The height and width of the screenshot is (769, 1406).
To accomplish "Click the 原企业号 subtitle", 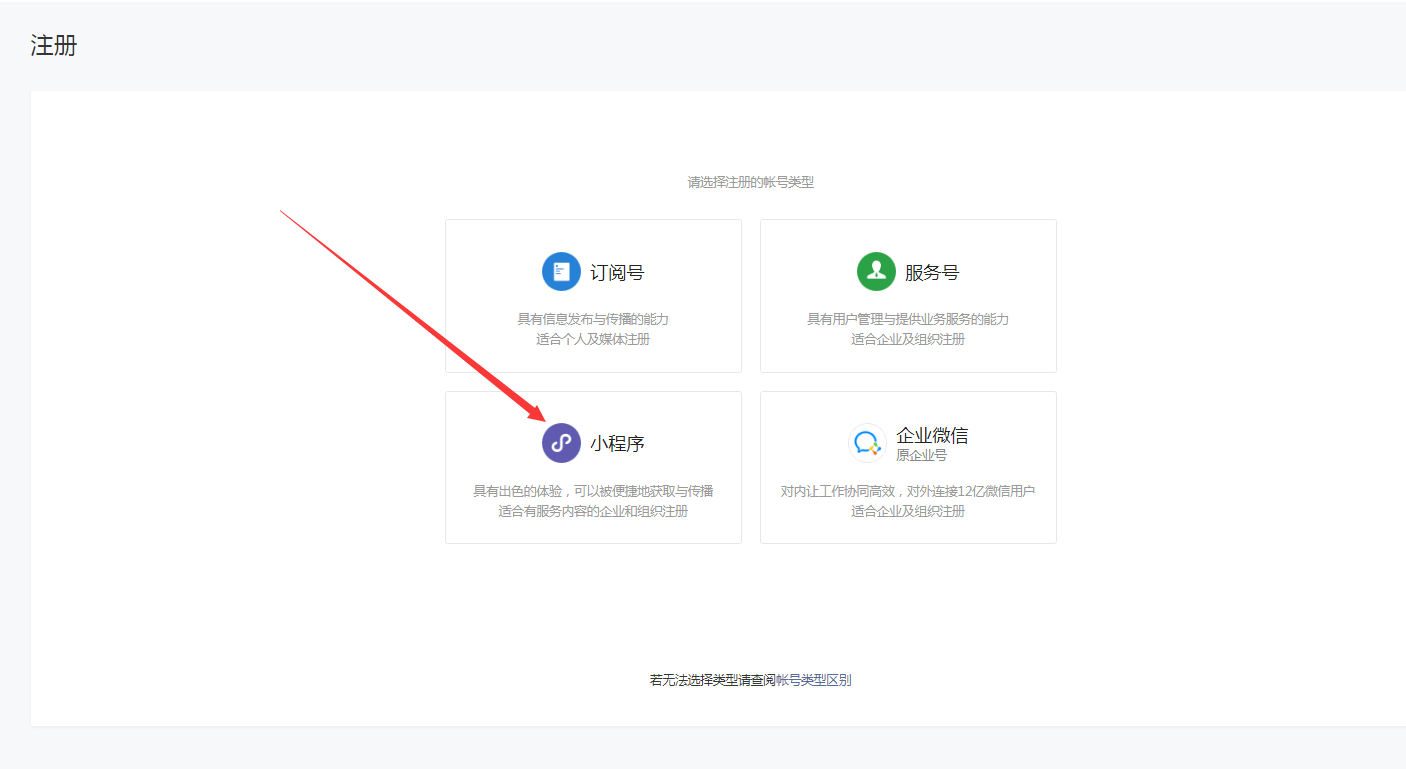I will (x=921, y=455).
